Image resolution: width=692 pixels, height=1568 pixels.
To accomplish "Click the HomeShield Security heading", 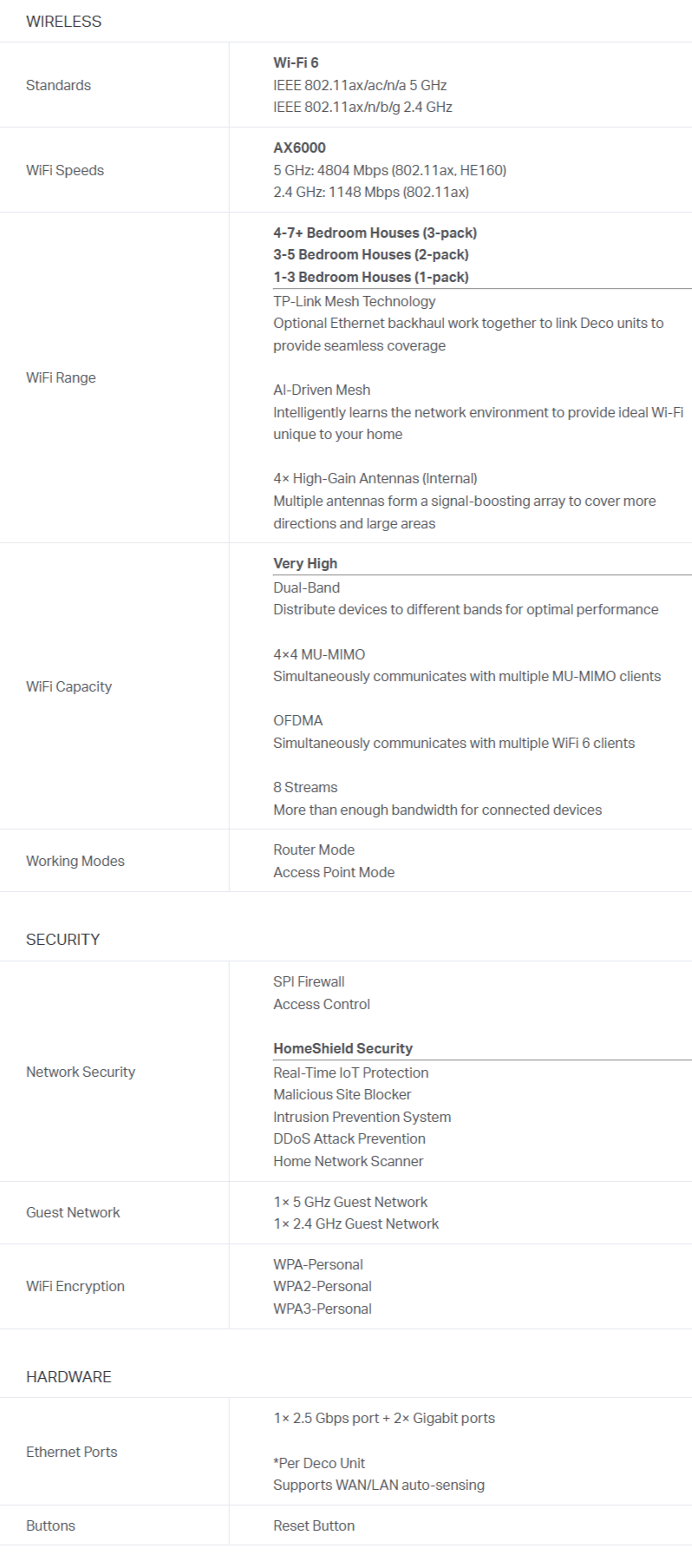I will (343, 1048).
